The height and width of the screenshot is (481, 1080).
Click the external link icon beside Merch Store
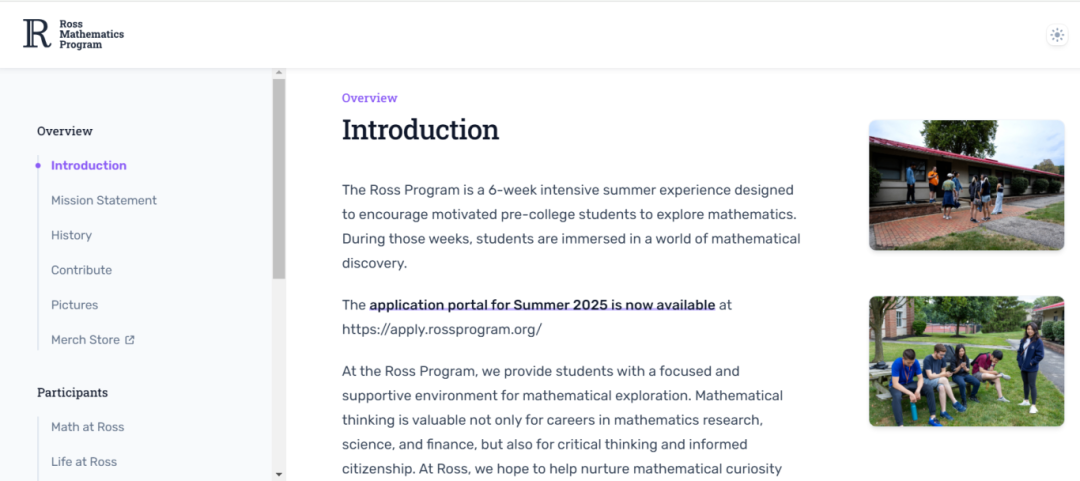129,340
